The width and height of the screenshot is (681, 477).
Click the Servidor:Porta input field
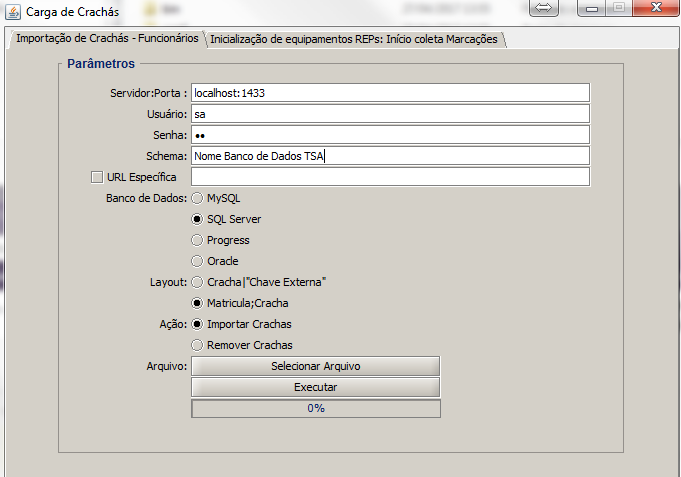[390, 93]
